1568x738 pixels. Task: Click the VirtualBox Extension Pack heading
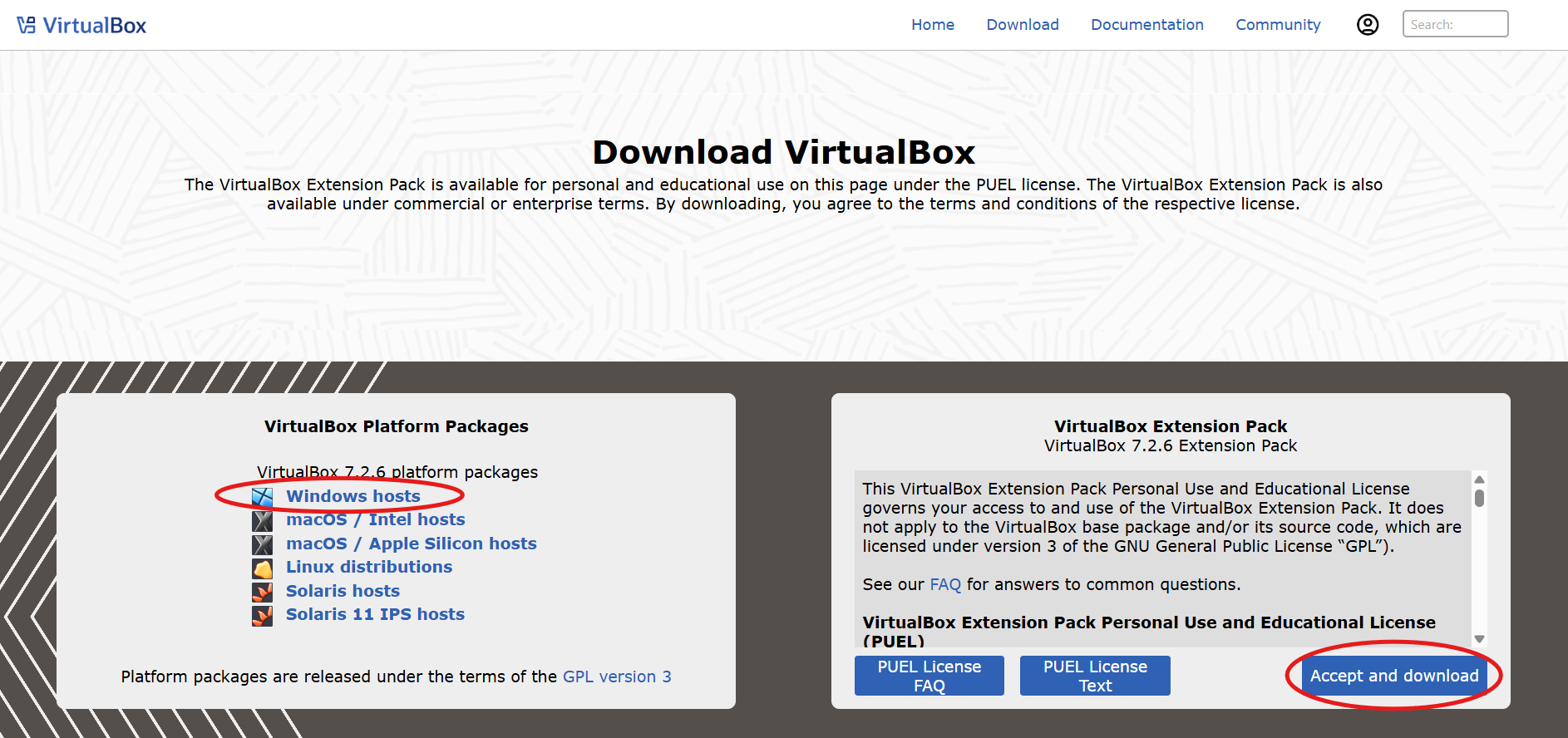click(x=1171, y=426)
